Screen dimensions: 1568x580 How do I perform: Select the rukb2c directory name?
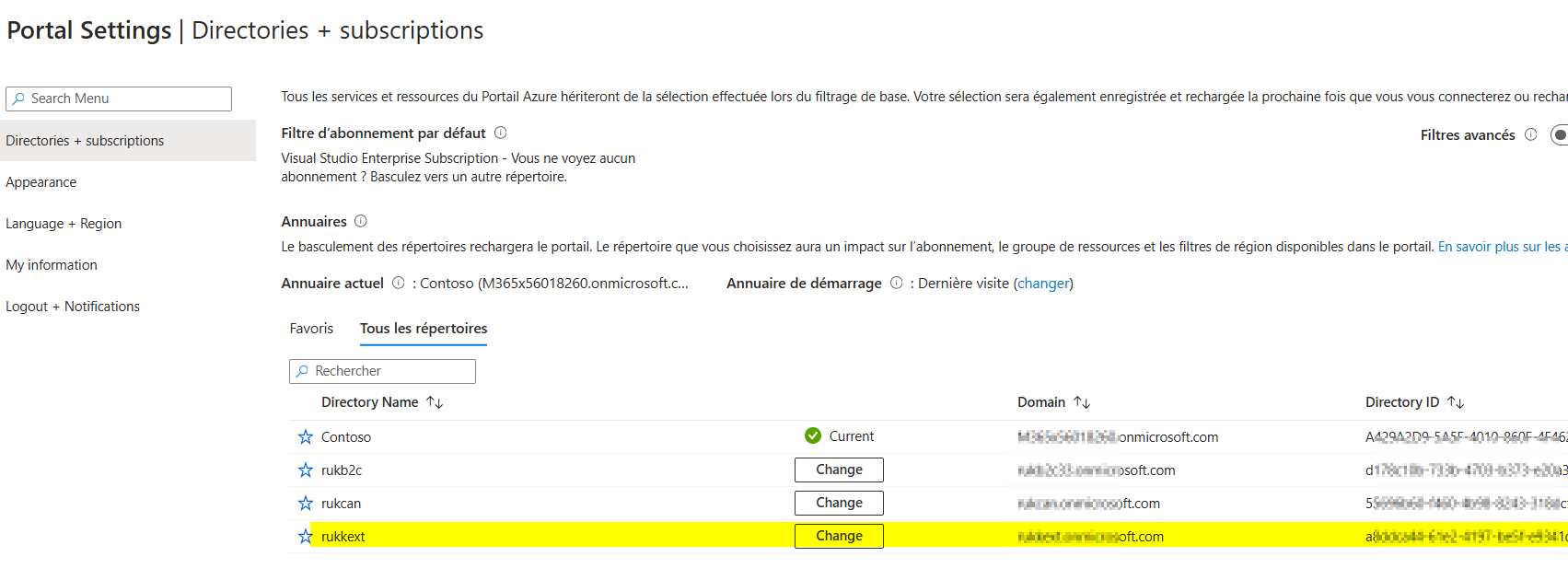342,470
